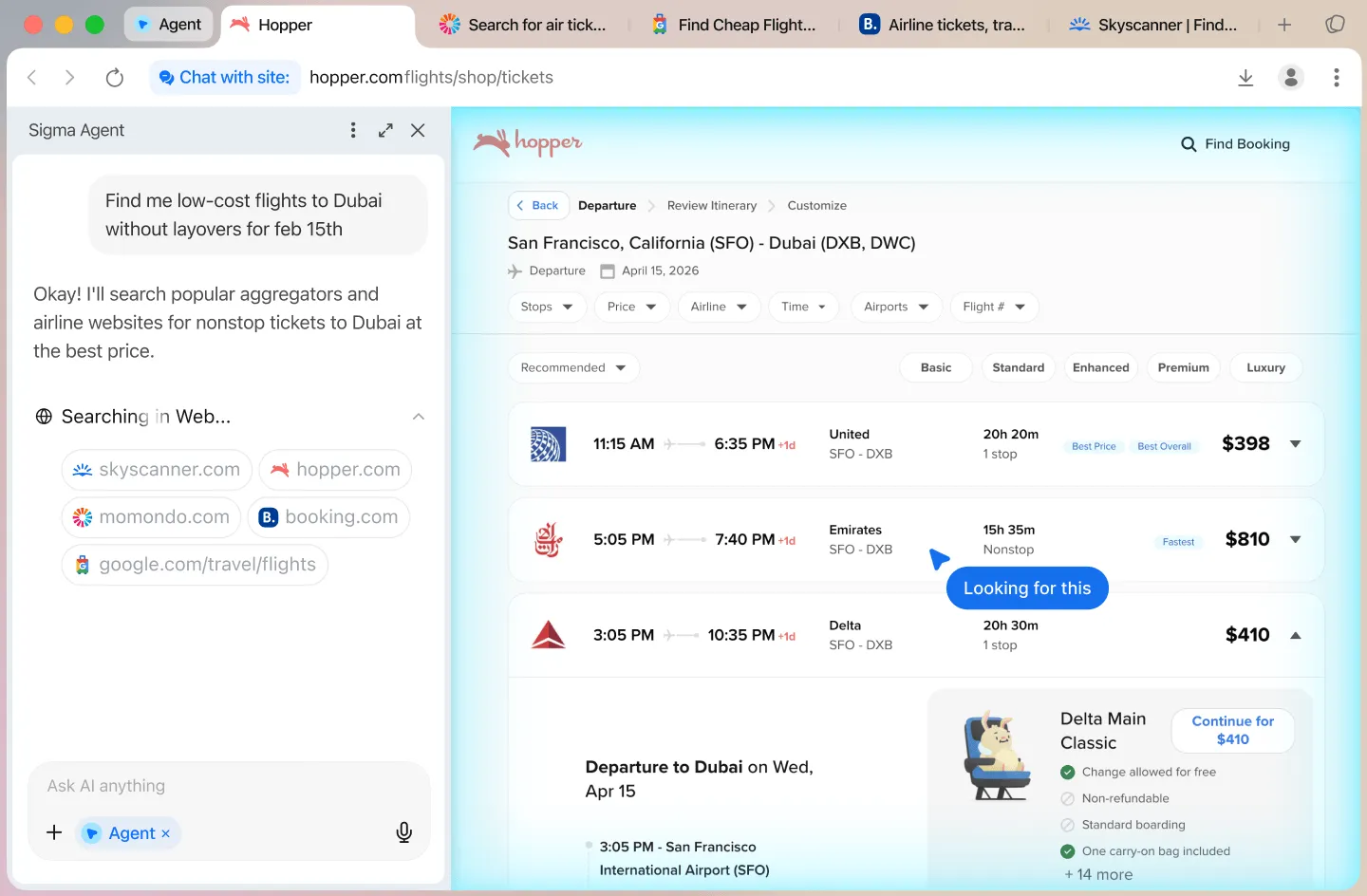
Task: Go forward with browser forward arrow
Action: point(69,78)
